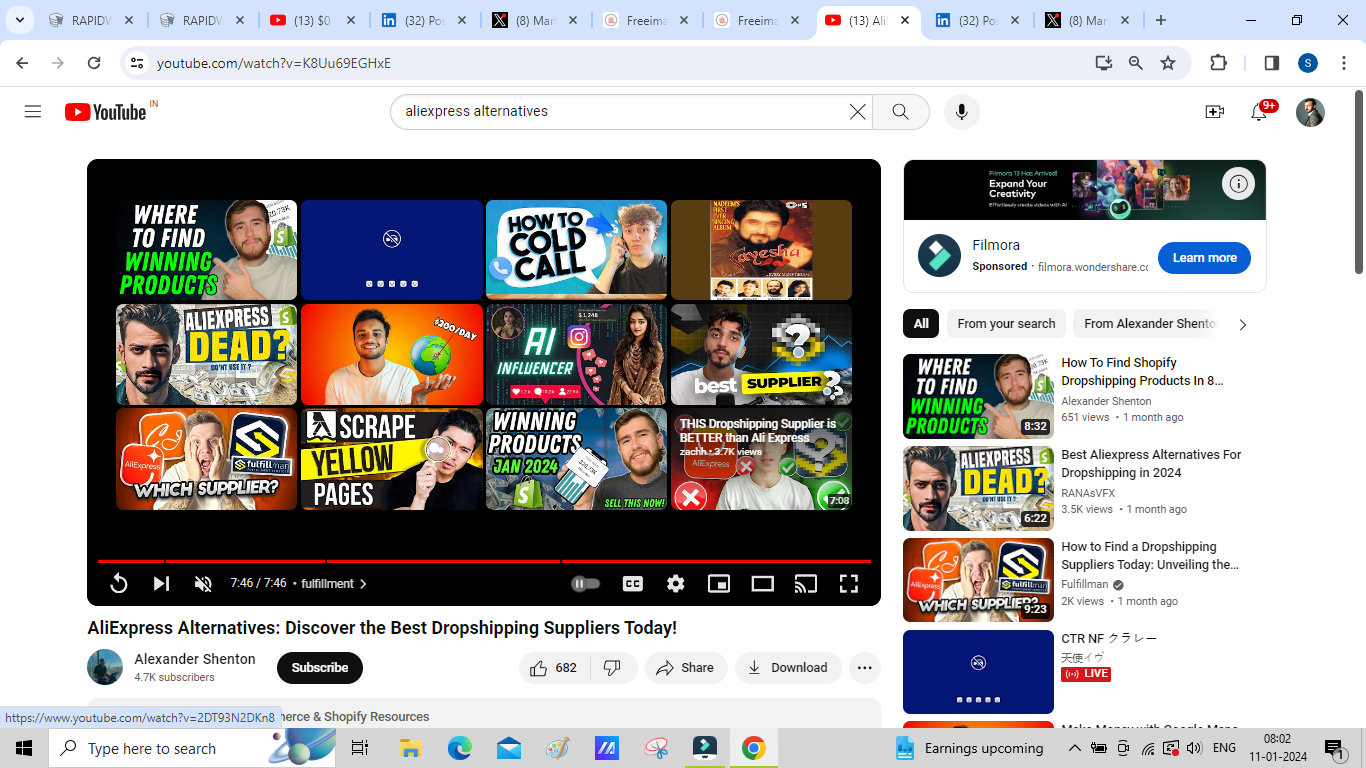Clear the search box text

click(857, 112)
